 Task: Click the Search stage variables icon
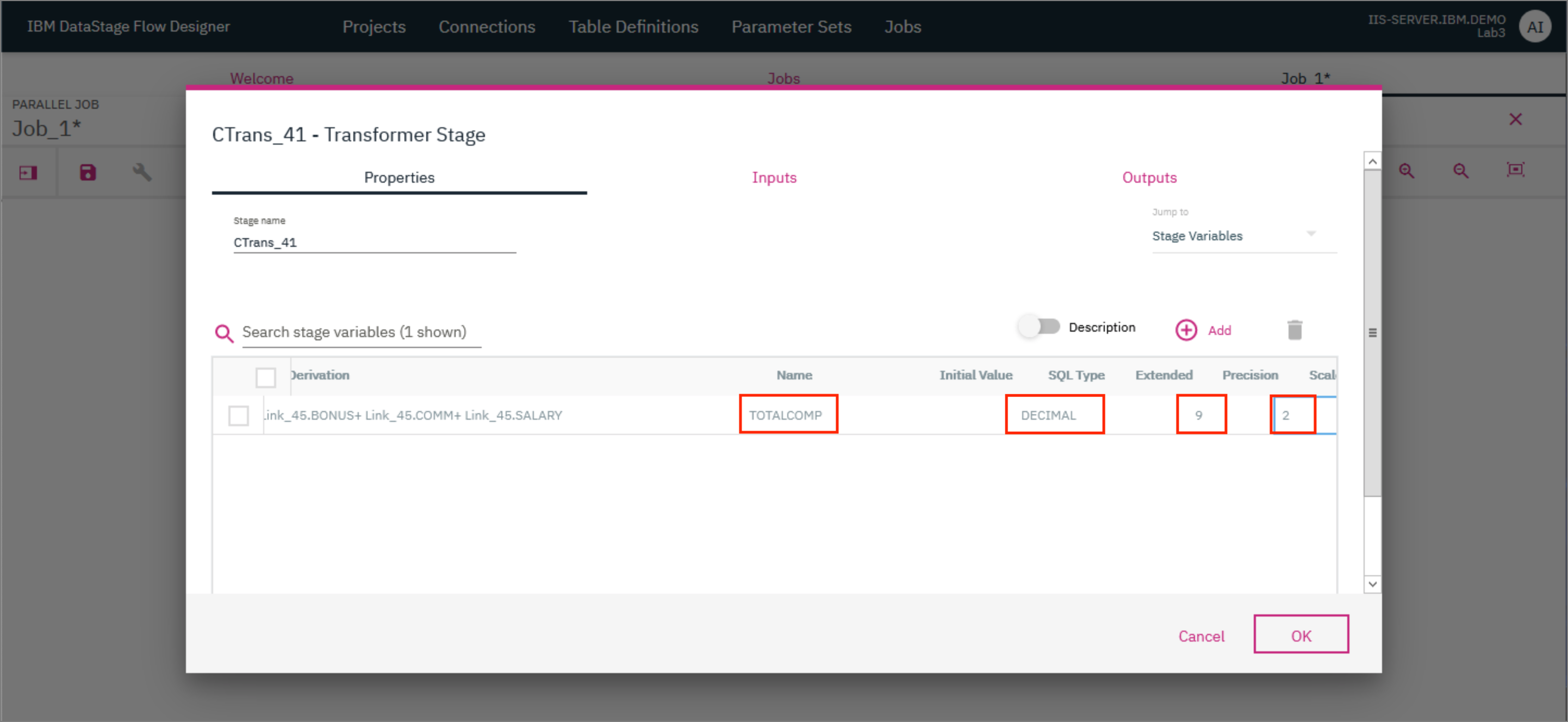coord(225,332)
